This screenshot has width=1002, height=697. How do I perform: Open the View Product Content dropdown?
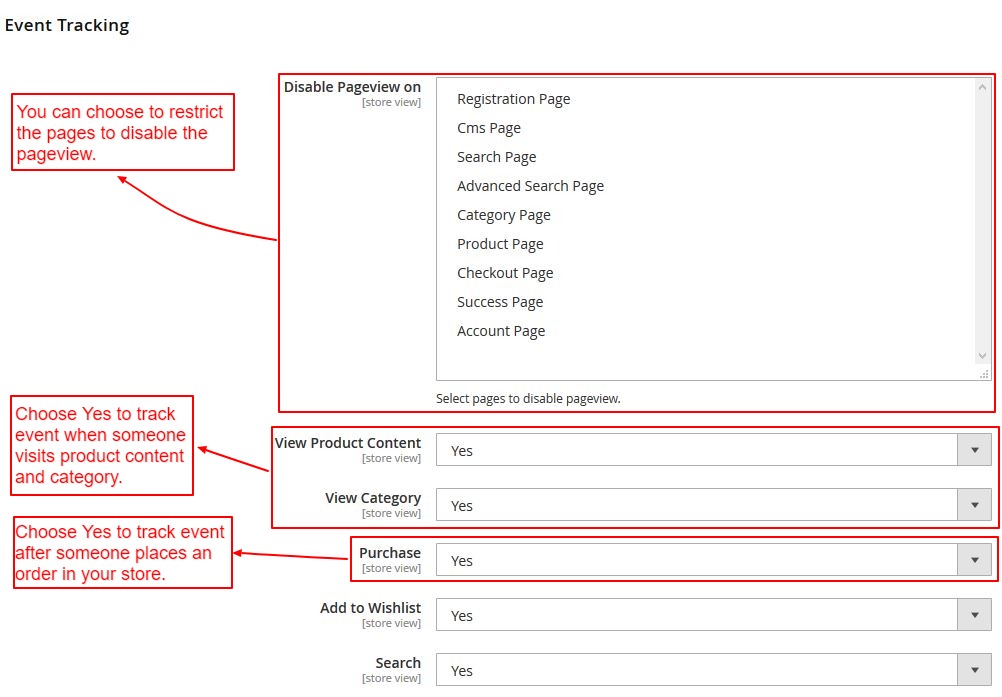point(713,450)
